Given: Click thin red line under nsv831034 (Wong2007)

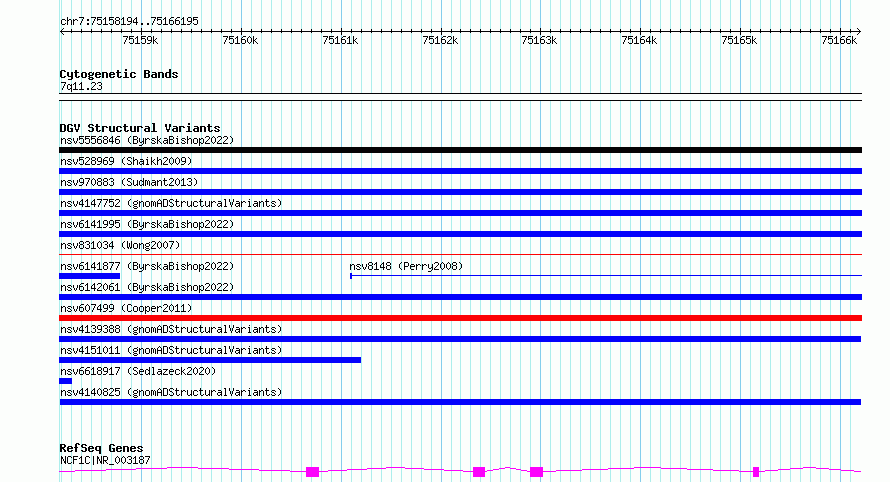Looking at the screenshot, I should (x=460, y=254).
